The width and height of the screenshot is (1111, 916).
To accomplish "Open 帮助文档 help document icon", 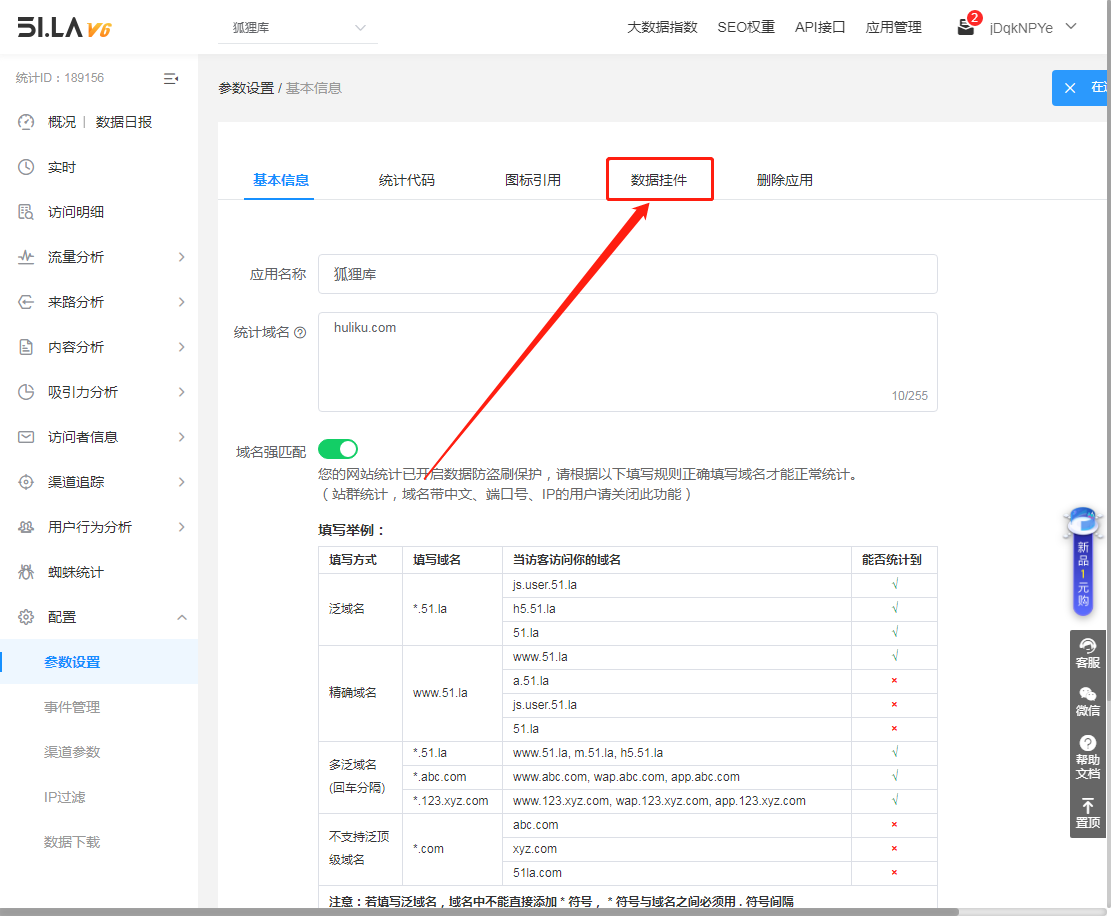I will 1088,757.
